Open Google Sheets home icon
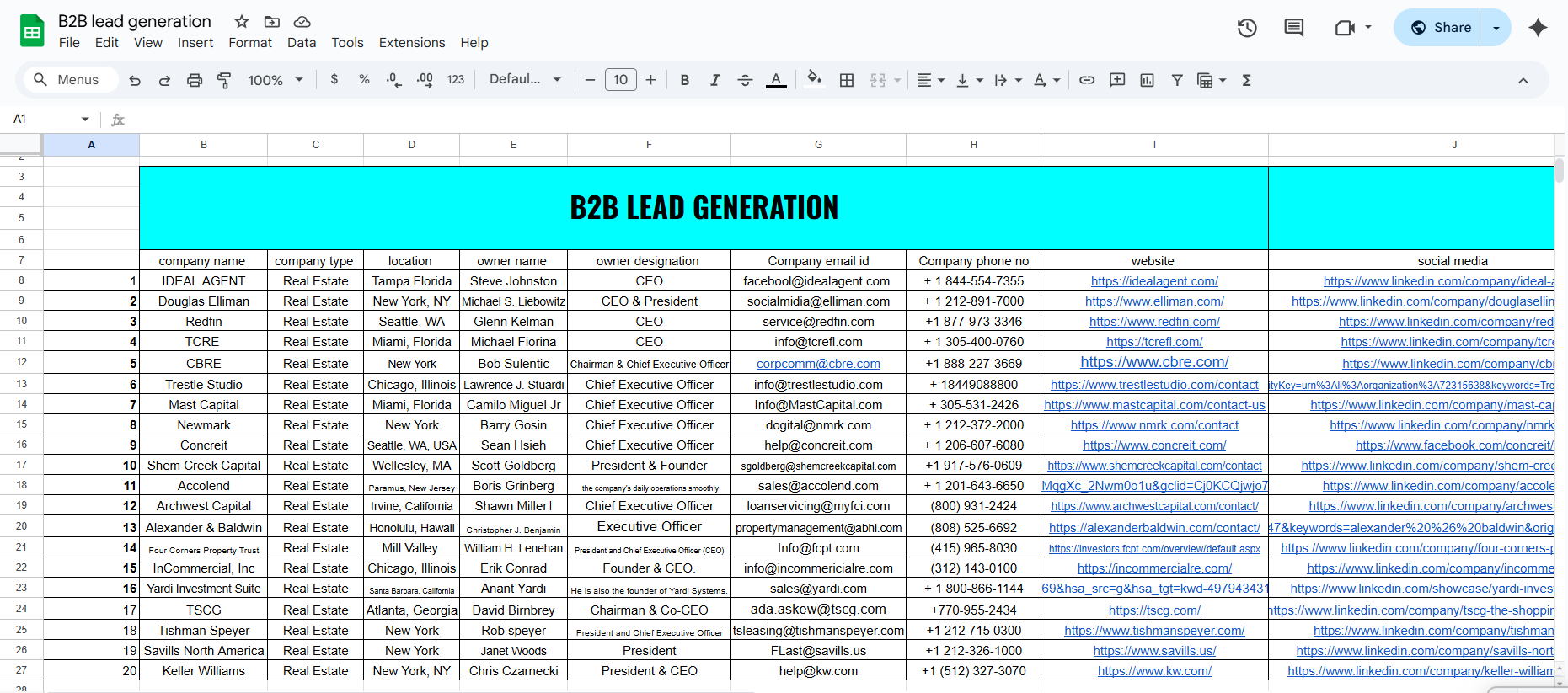The width and height of the screenshot is (1568, 693). tap(32, 31)
